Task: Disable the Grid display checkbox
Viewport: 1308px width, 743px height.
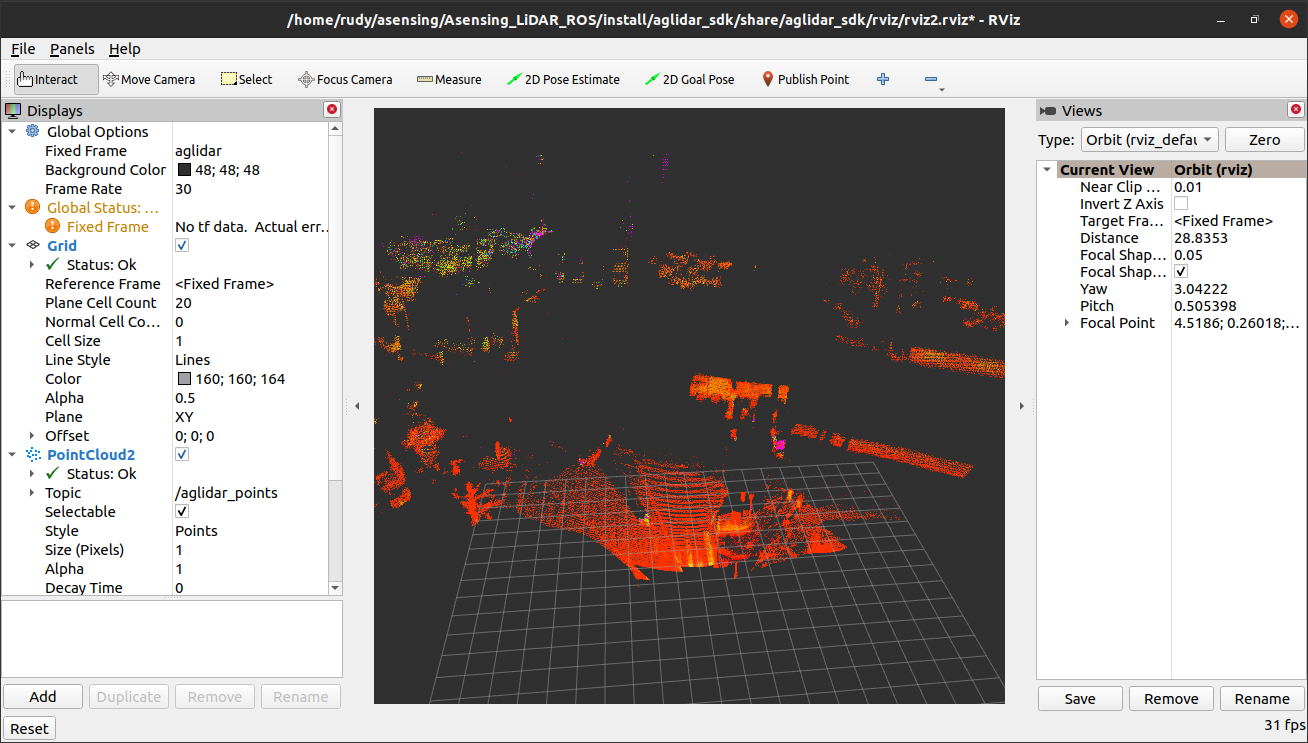Action: 181,245
